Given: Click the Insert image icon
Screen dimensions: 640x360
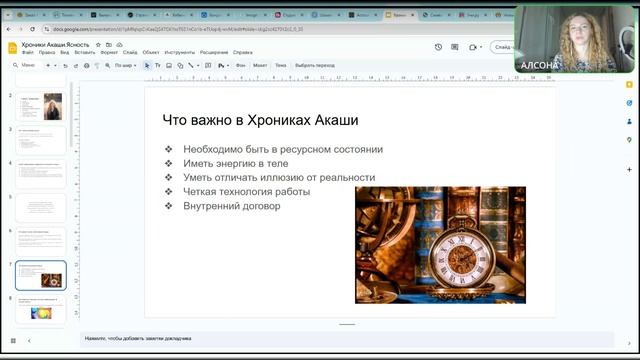Looking at the screenshot, I should pyautogui.click(x=169, y=65).
